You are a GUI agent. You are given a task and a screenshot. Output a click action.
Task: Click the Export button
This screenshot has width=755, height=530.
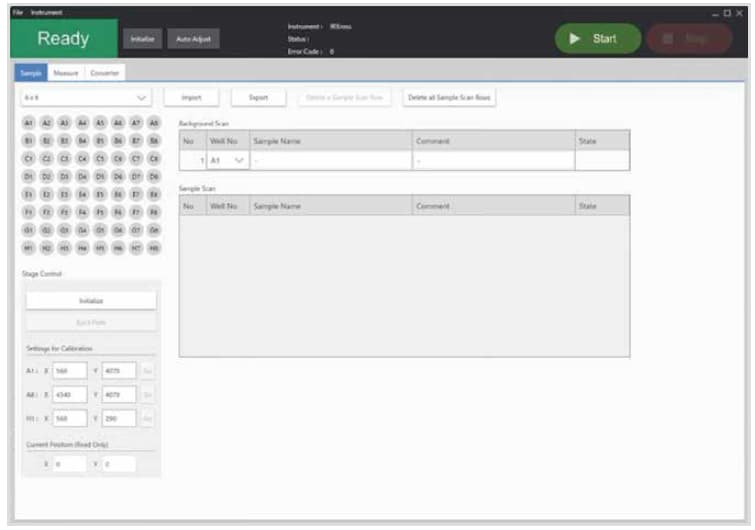[x=258, y=97]
